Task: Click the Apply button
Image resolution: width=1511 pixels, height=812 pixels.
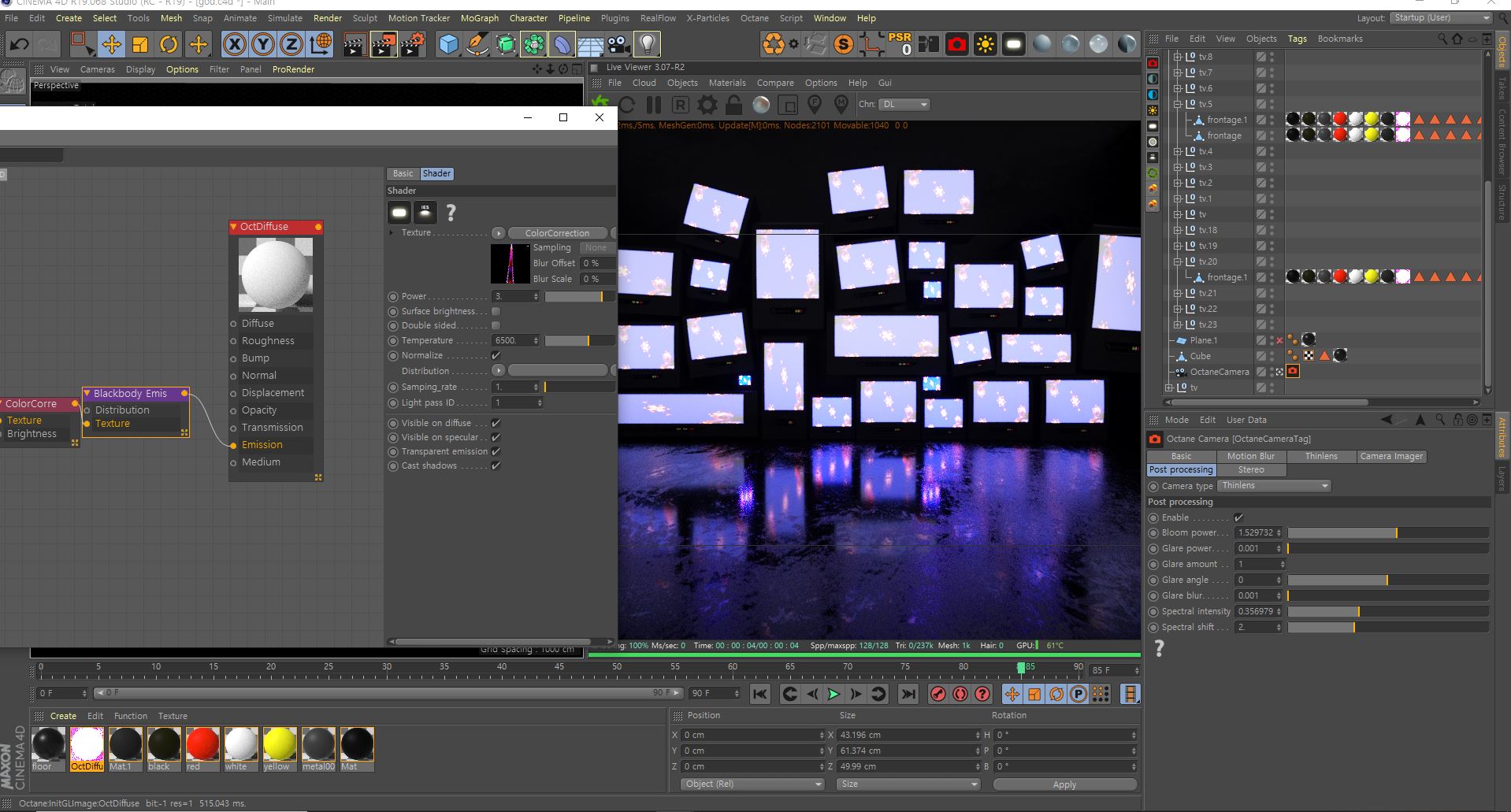Action: pyautogui.click(x=1064, y=784)
